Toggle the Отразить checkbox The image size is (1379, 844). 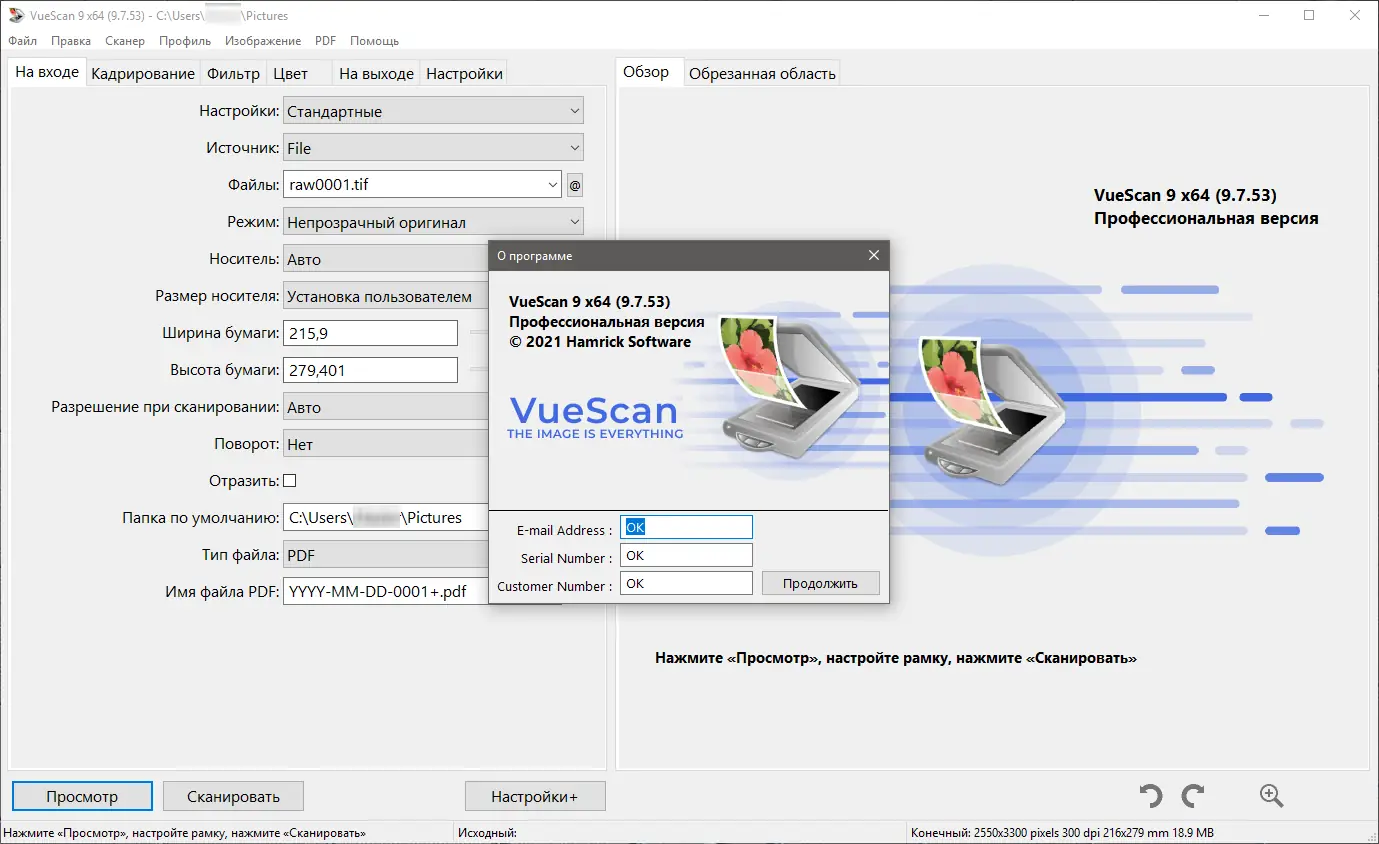pyautogui.click(x=290, y=480)
